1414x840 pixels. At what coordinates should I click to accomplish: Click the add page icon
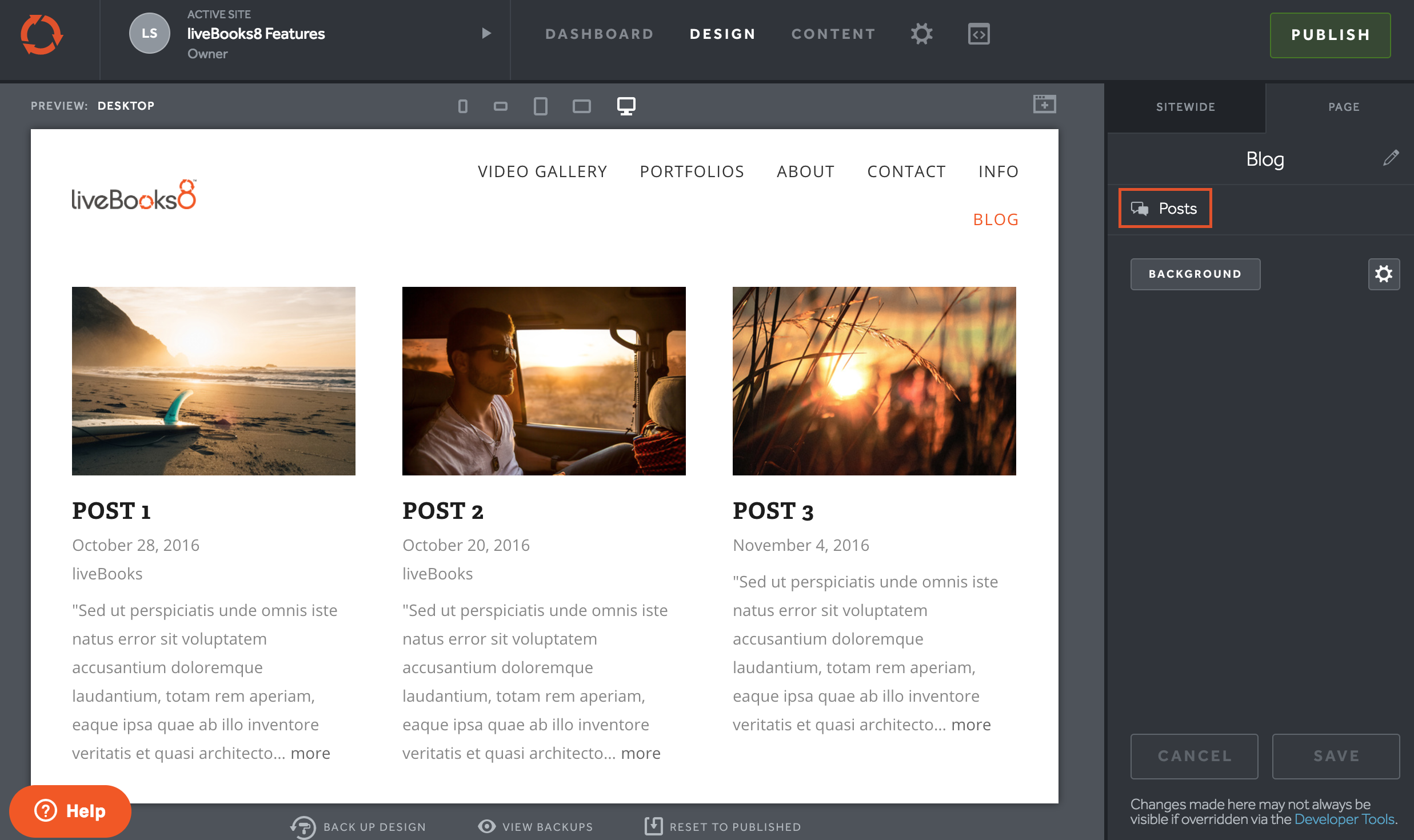[1044, 105]
